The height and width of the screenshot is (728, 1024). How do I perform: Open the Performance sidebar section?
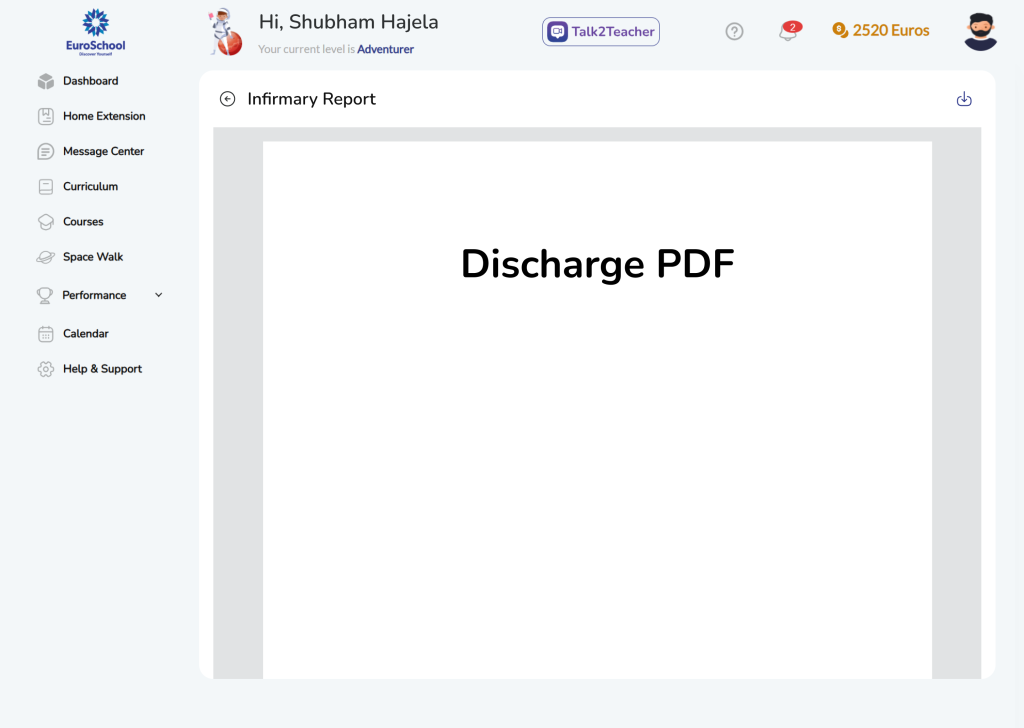pyautogui.click(x=94, y=295)
